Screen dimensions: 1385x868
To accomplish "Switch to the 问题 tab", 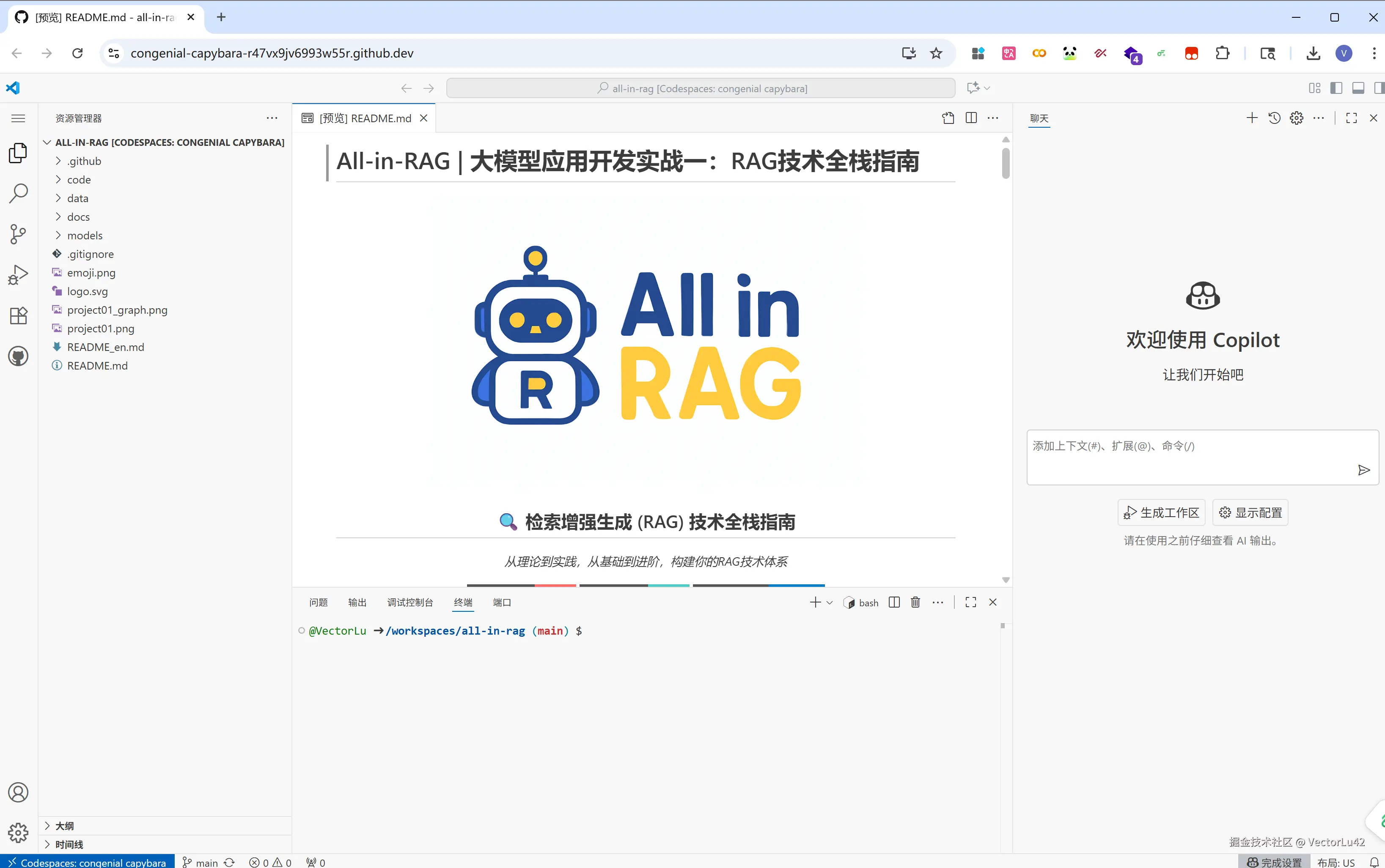I will pos(318,602).
